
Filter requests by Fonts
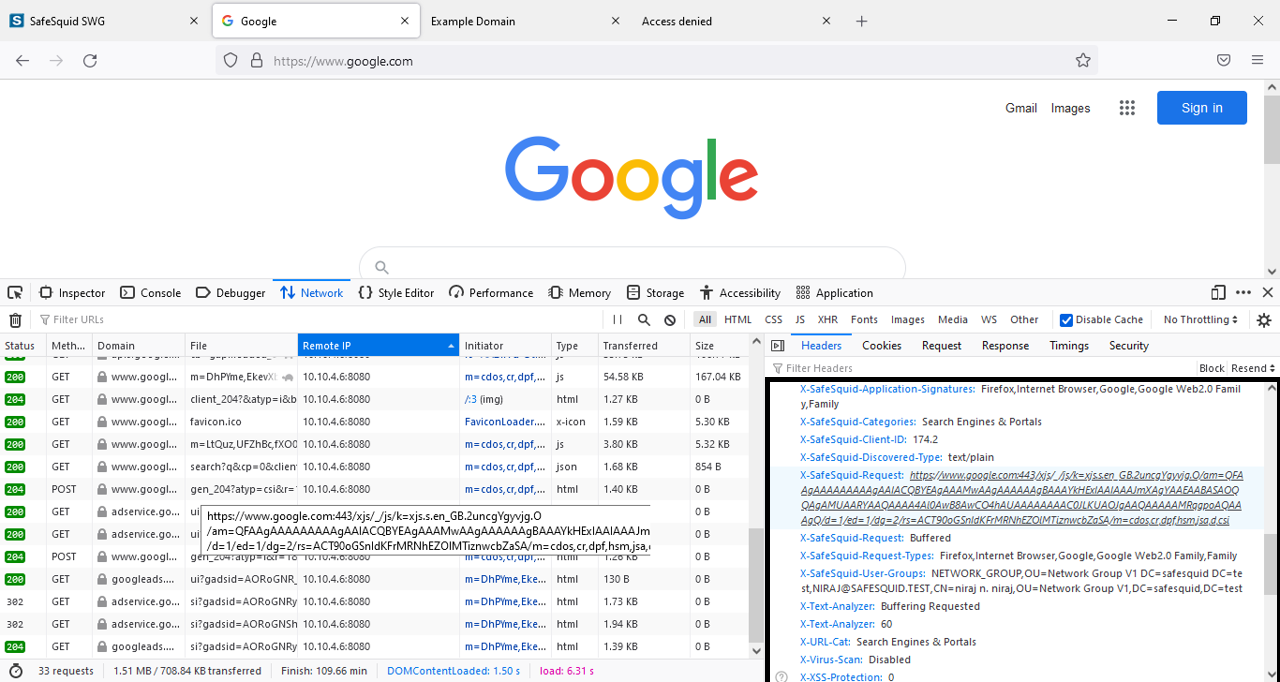tap(864, 320)
